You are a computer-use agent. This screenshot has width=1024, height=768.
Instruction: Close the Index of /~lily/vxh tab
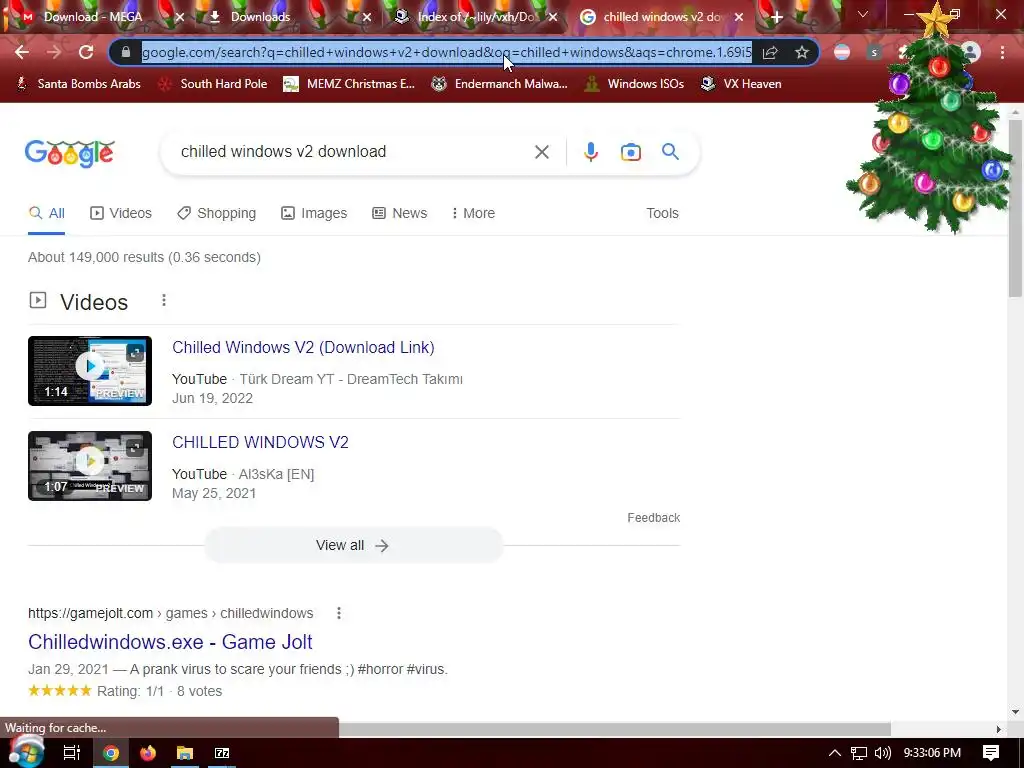click(553, 18)
